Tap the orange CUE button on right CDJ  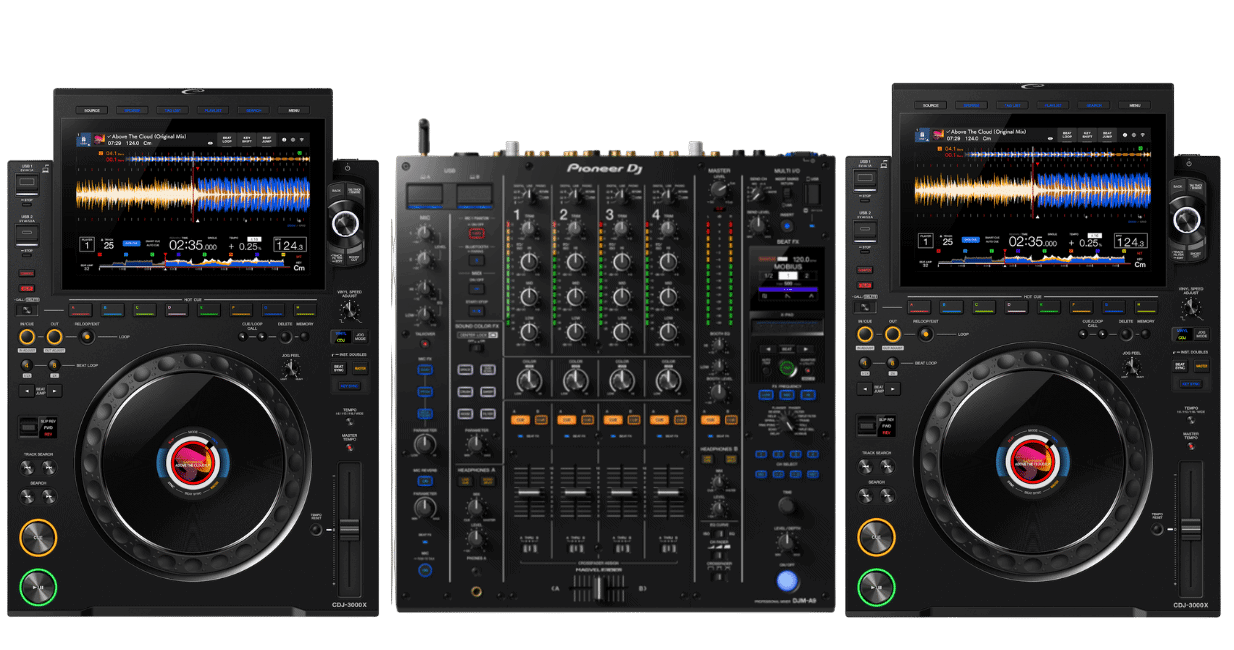coord(875,538)
